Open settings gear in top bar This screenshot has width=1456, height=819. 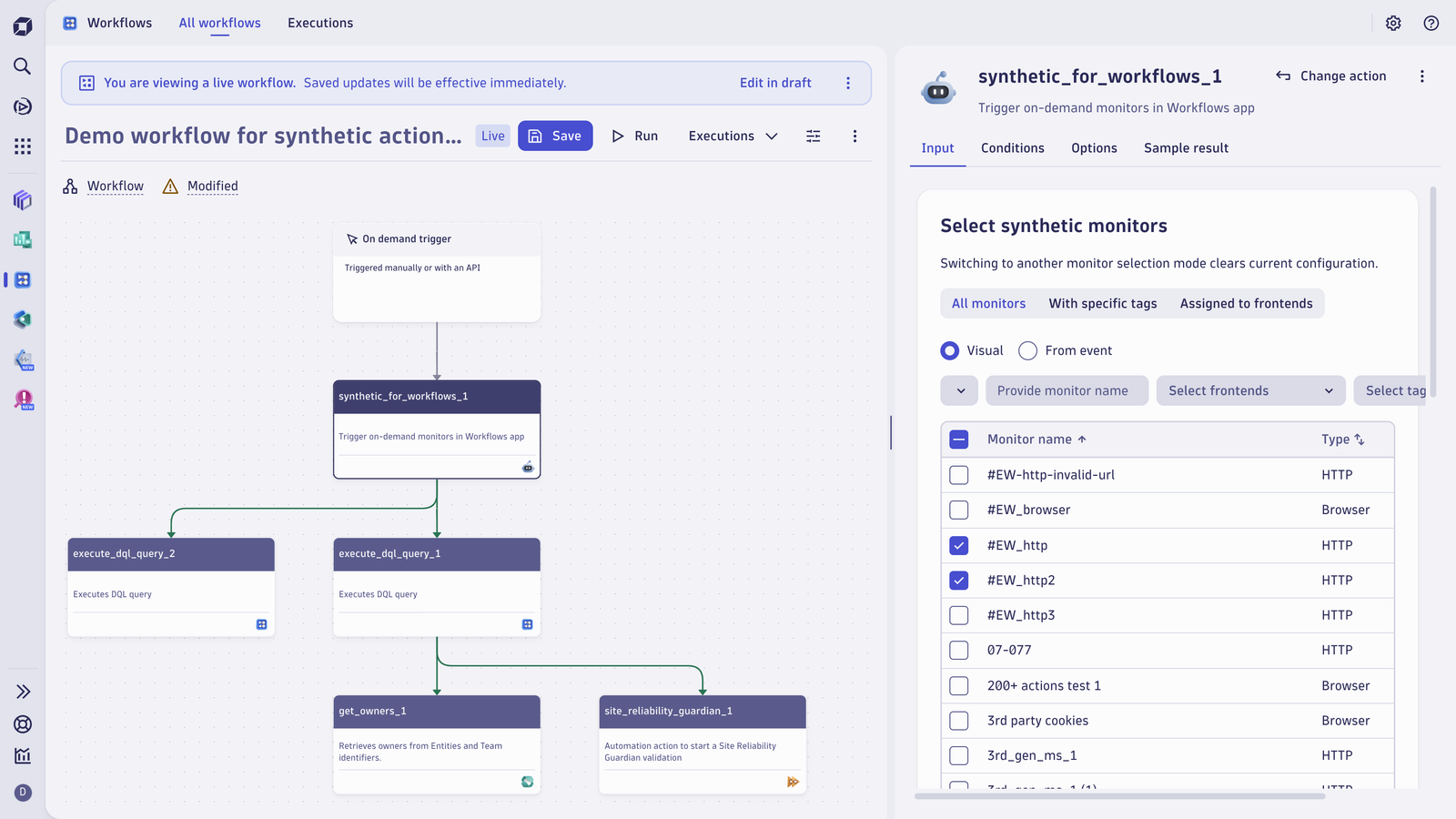point(1393,23)
